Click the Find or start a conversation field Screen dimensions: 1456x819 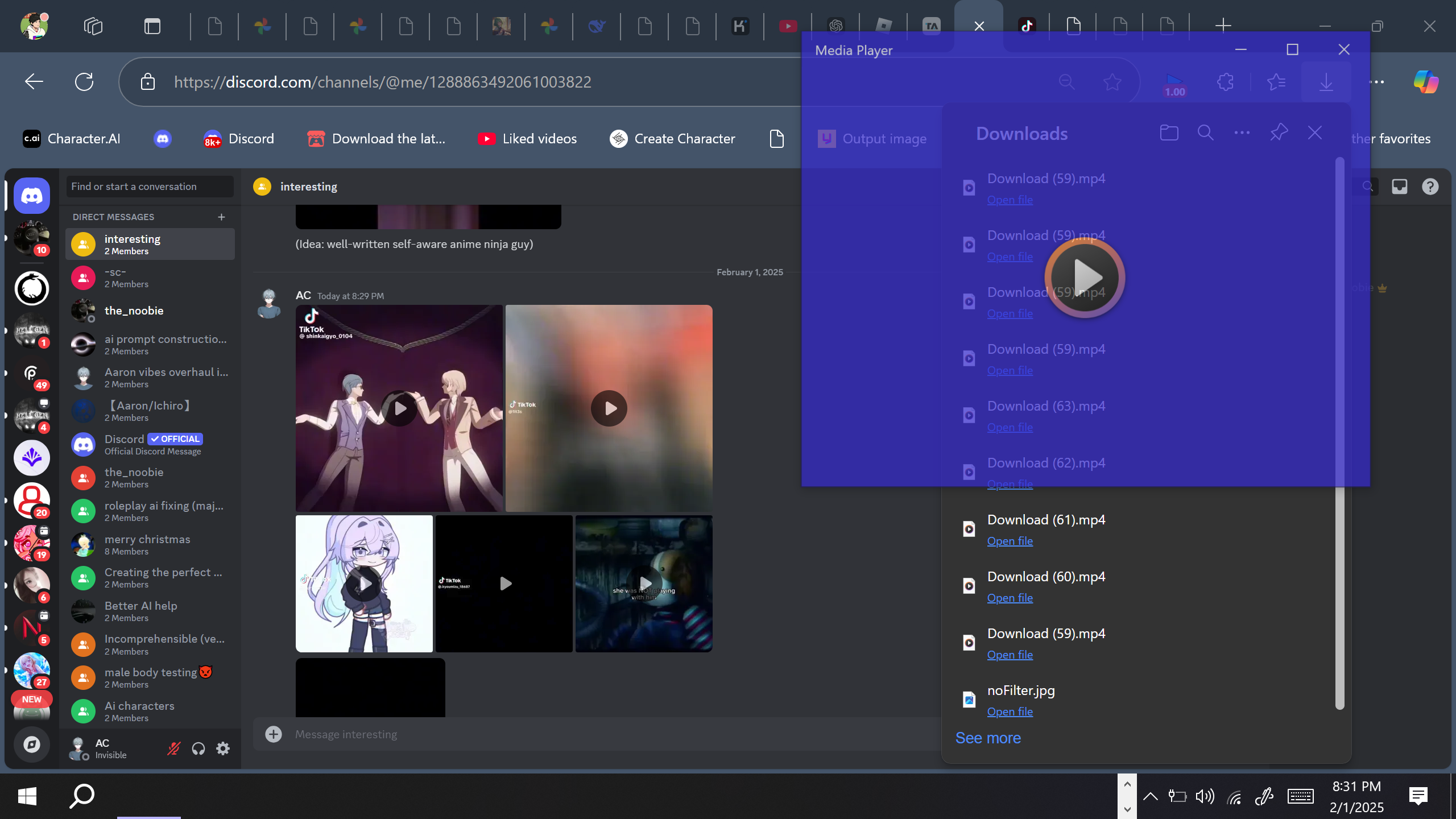tap(150, 187)
